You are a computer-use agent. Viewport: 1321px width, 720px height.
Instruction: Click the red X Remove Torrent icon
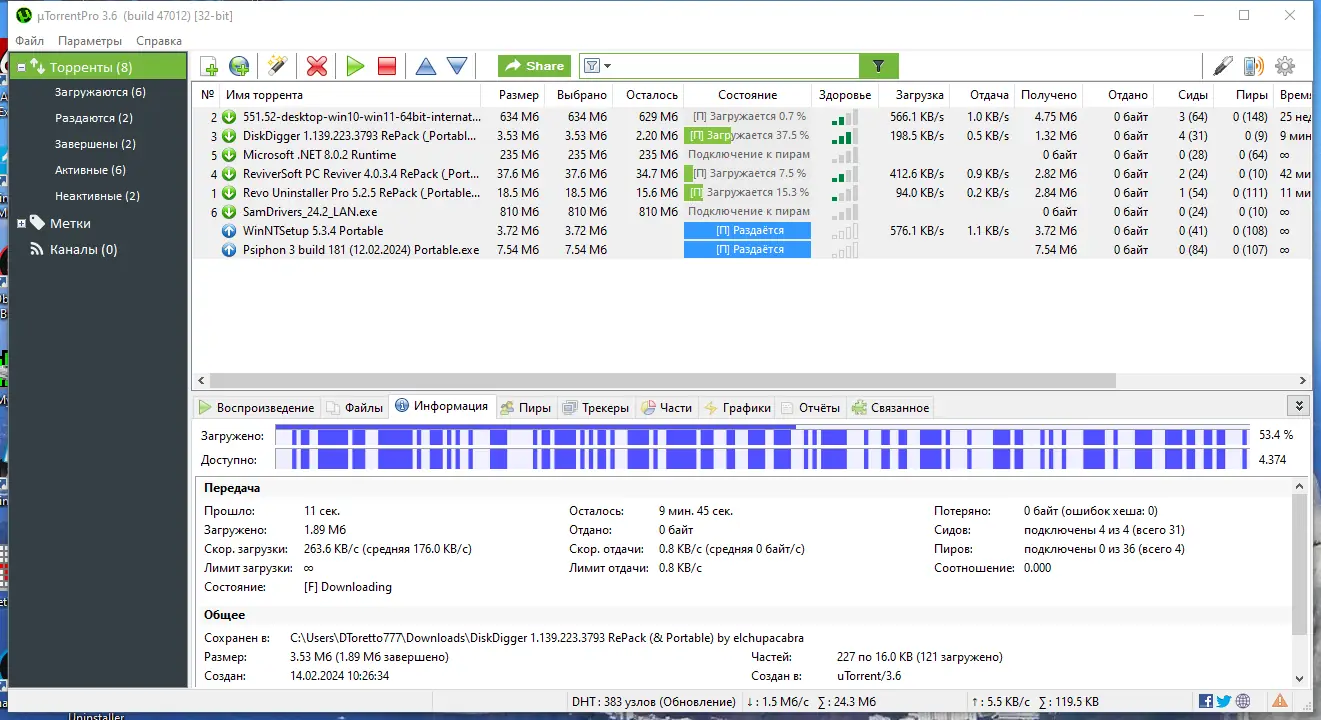click(x=317, y=66)
